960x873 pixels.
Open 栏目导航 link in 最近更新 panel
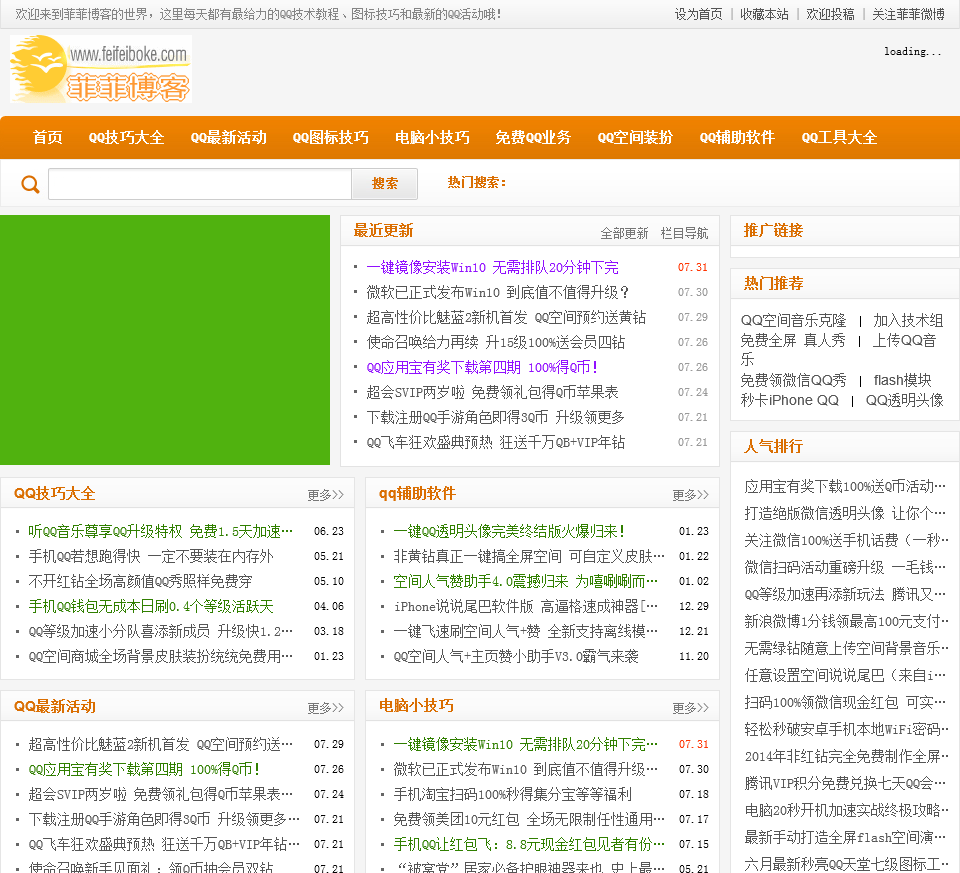[x=684, y=233]
